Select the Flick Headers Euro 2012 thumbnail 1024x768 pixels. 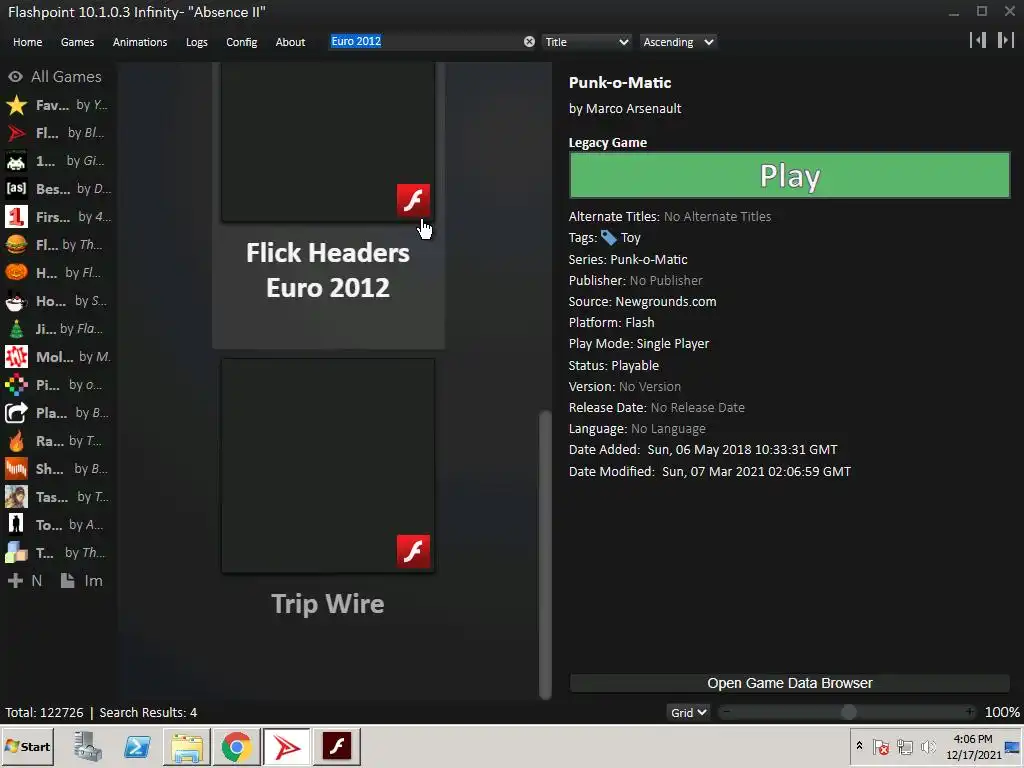point(328,142)
